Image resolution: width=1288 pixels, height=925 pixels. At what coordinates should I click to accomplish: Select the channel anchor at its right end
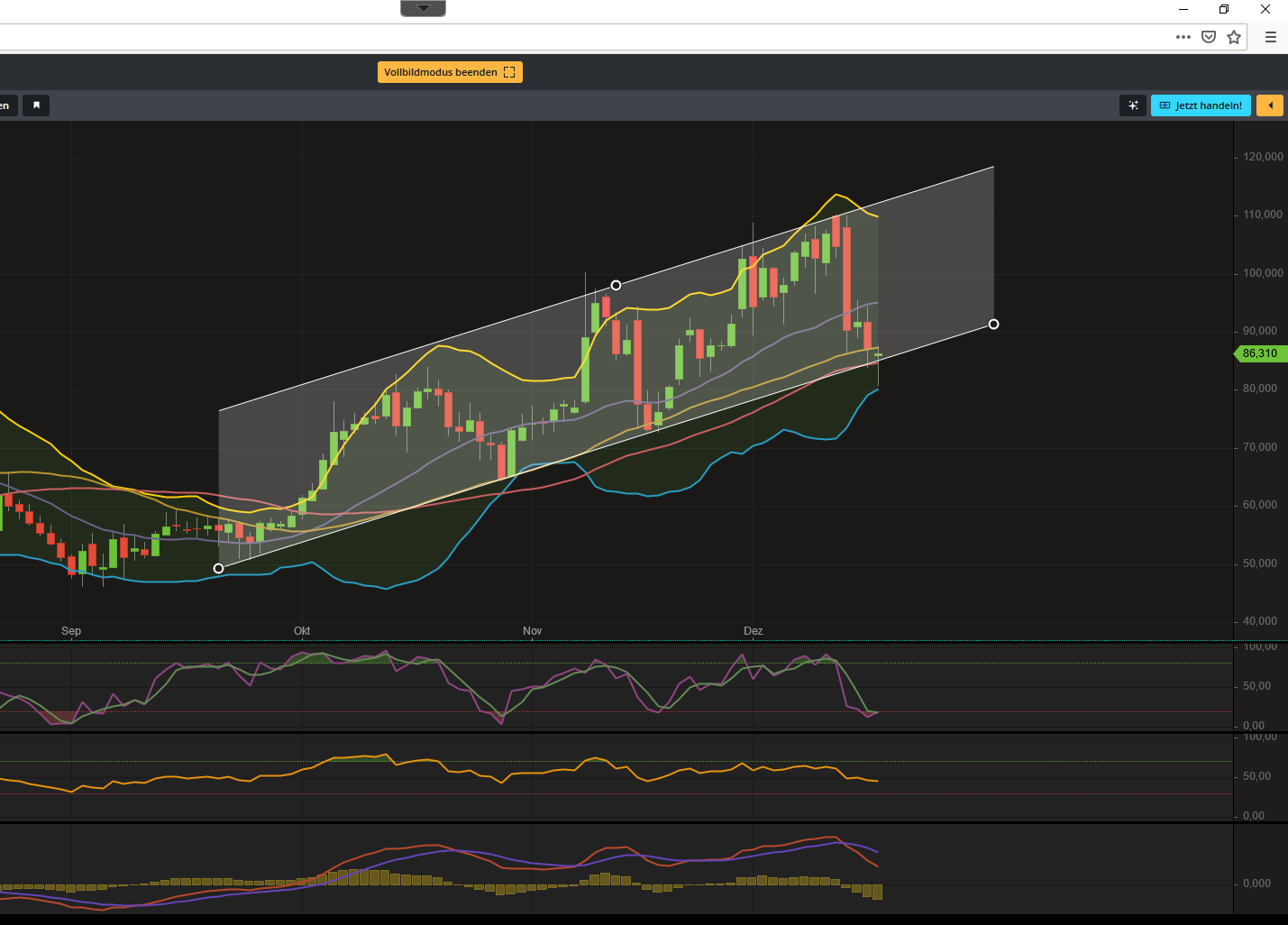click(x=993, y=324)
